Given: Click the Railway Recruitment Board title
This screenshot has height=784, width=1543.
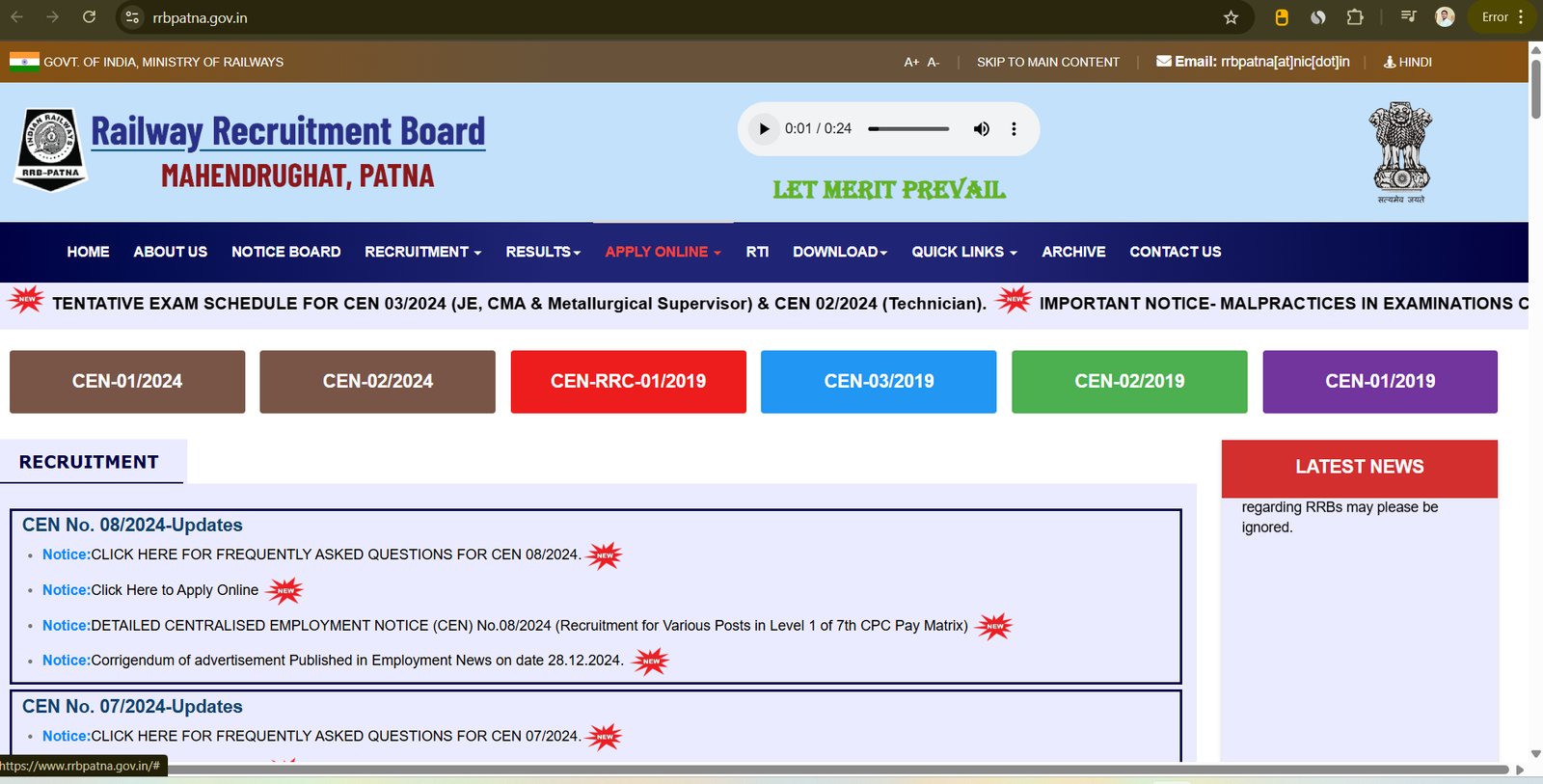Looking at the screenshot, I should pyautogui.click(x=288, y=131).
